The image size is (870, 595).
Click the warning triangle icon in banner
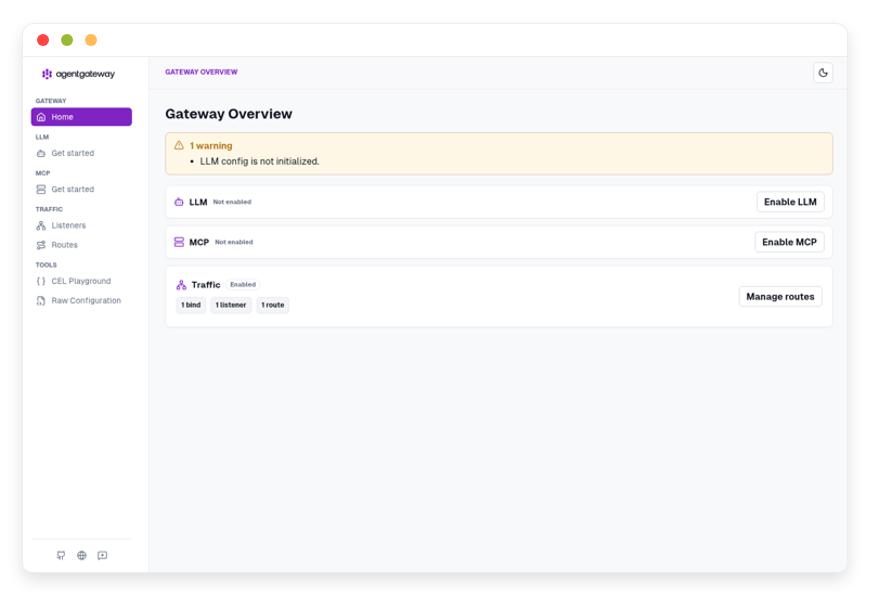pyautogui.click(x=179, y=145)
